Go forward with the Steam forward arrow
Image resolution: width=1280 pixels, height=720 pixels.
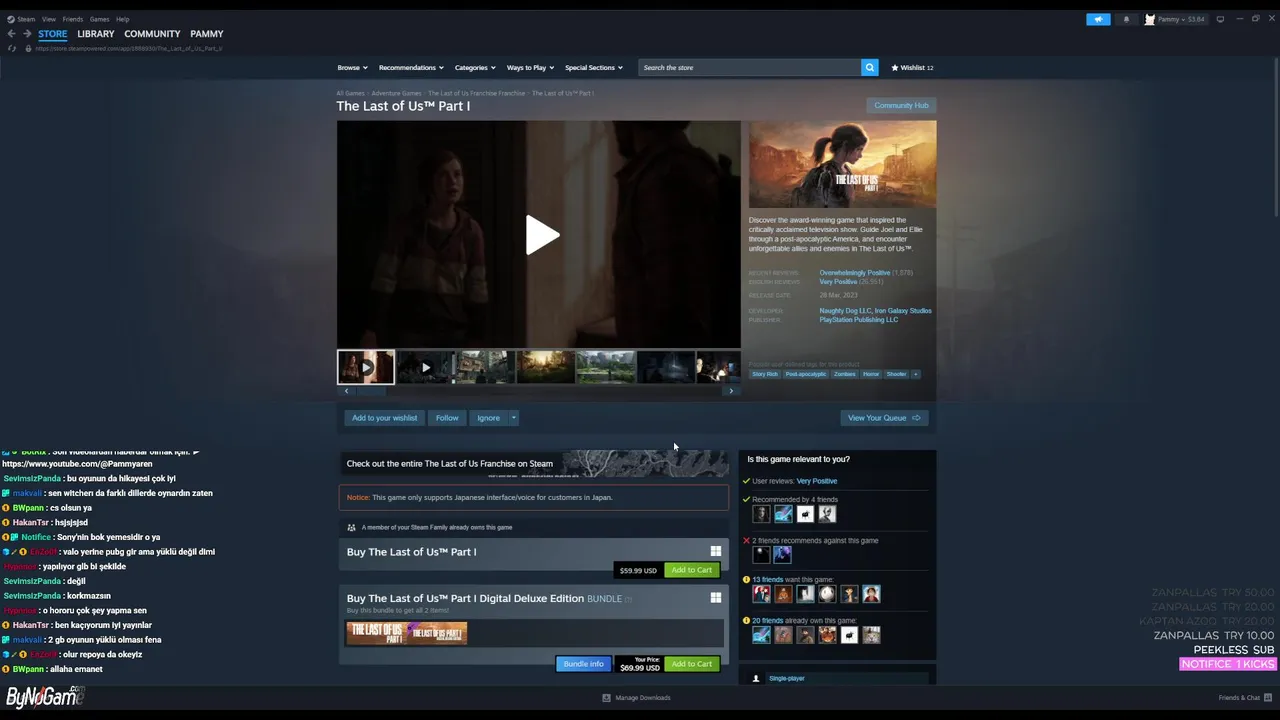point(27,34)
